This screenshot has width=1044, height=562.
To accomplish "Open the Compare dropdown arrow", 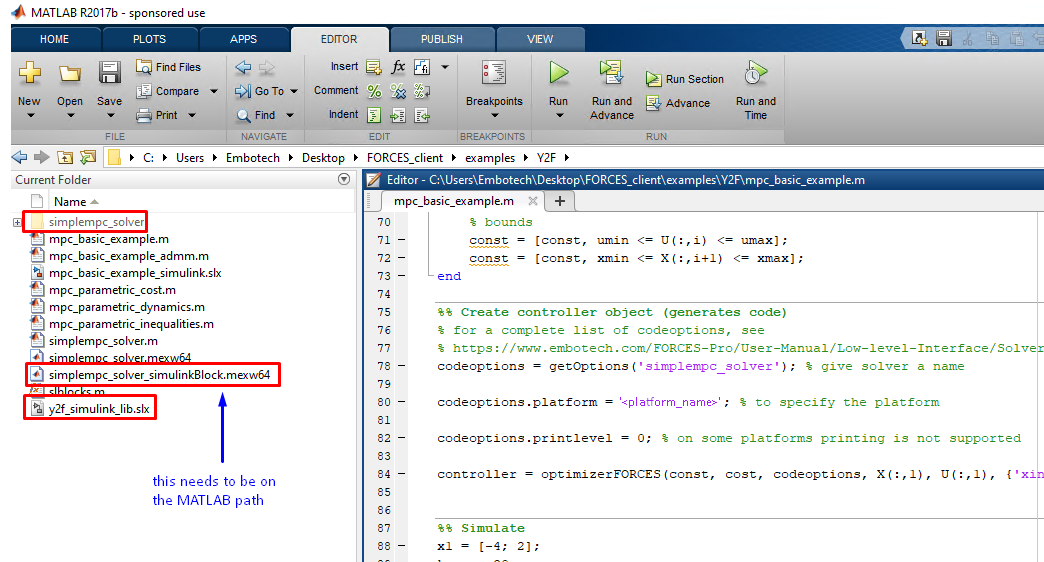I will click(x=213, y=91).
